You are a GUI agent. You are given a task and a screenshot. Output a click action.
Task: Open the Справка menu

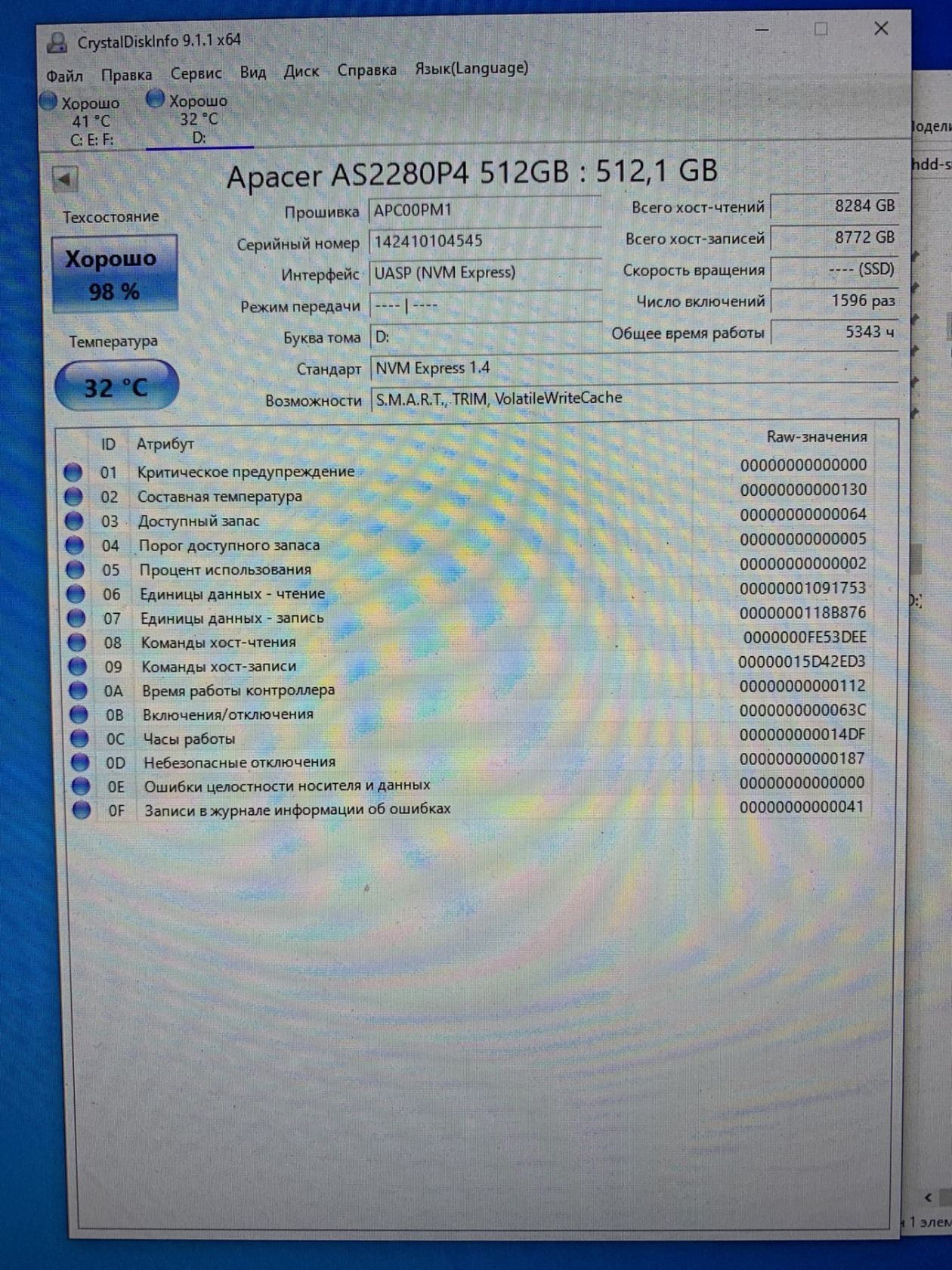(366, 70)
